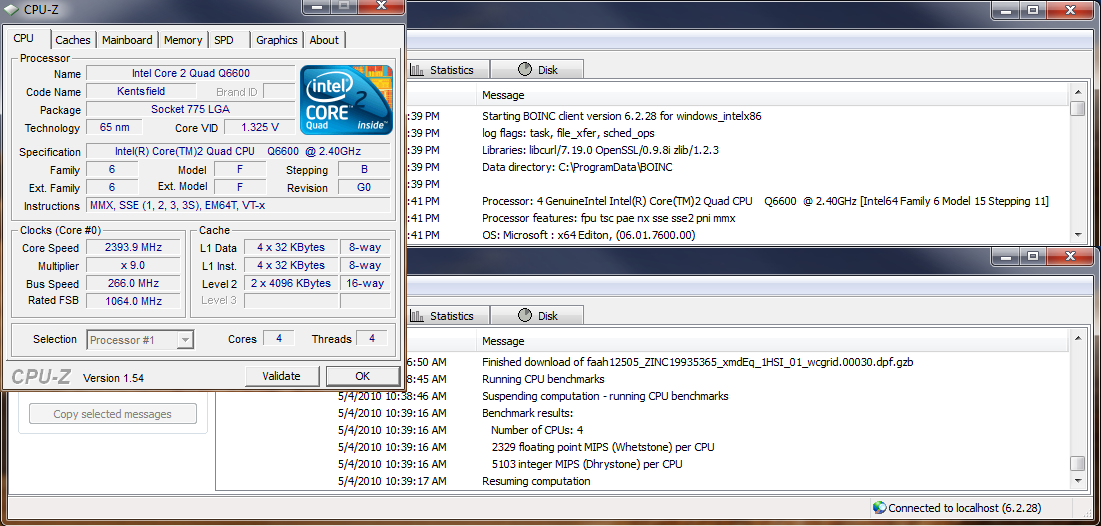1101x526 pixels.
Task: Open the Memory tab in CPU-Z
Action: click(183, 40)
